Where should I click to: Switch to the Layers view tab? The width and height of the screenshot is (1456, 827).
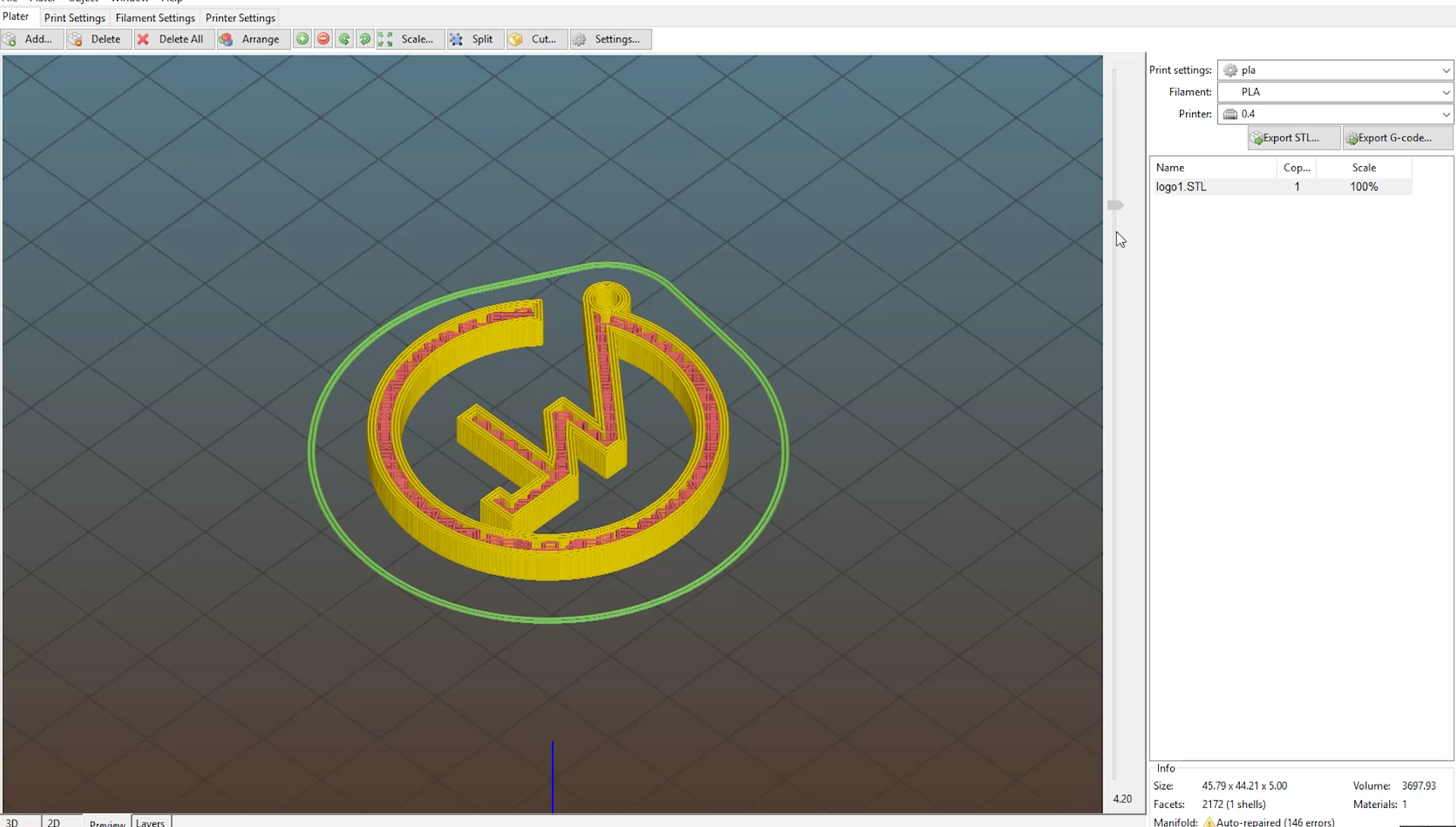[150, 822]
